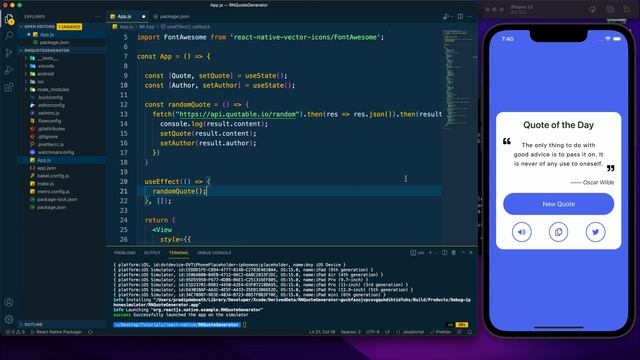Image resolution: width=640 pixels, height=360 pixels.
Task: Open index.js in the file tree
Action: point(45,184)
